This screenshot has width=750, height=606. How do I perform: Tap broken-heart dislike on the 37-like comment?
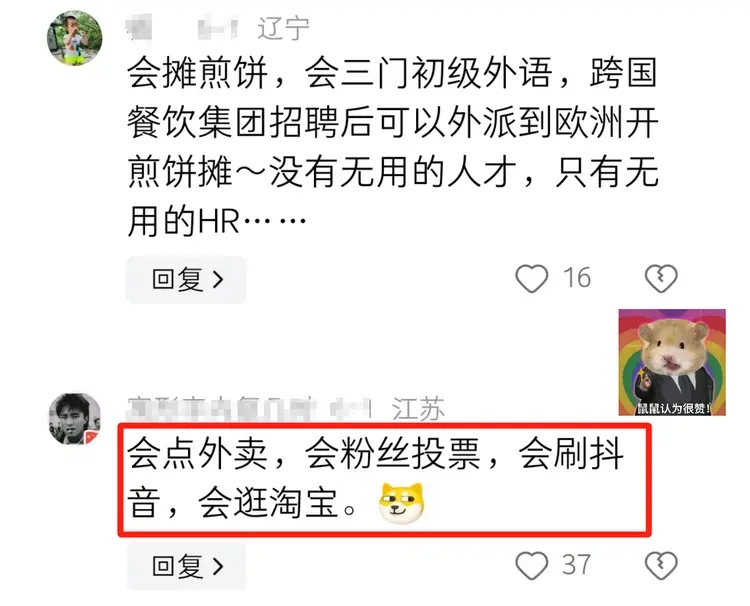tap(661, 565)
